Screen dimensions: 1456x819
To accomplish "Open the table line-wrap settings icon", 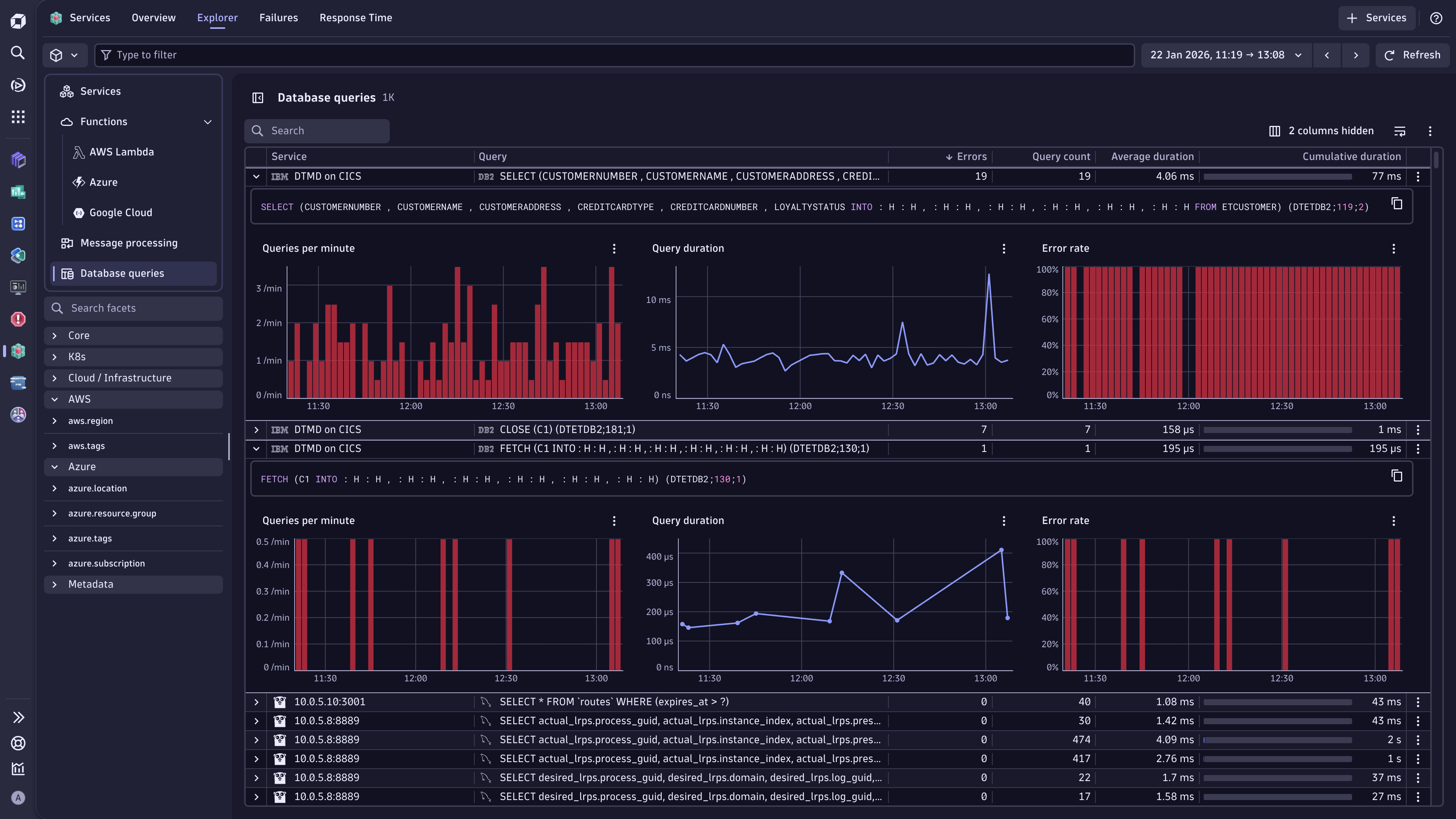I will (x=1400, y=131).
